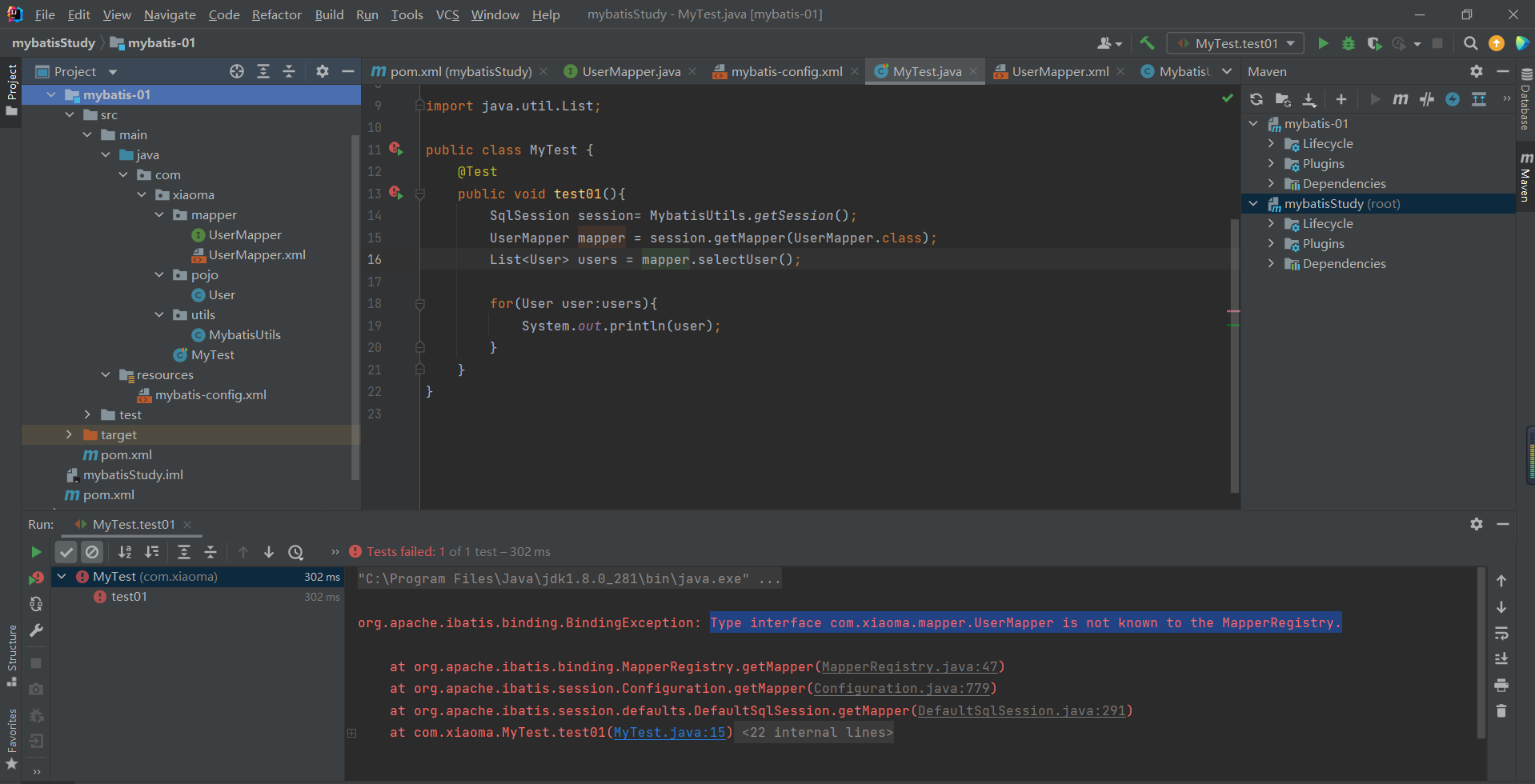Collapse all in Project panel toolbar
Screen dimensions: 1535x784
tap(289, 71)
